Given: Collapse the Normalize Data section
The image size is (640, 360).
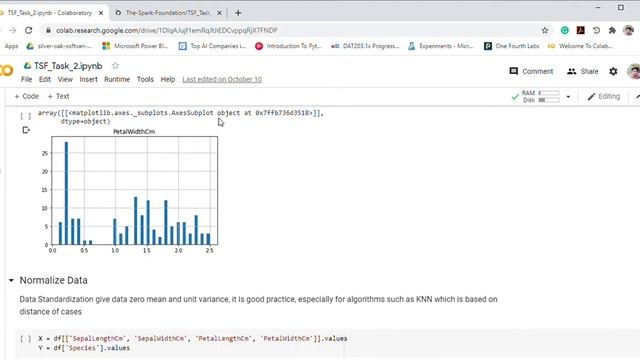Looking at the screenshot, I should tap(11, 280).
